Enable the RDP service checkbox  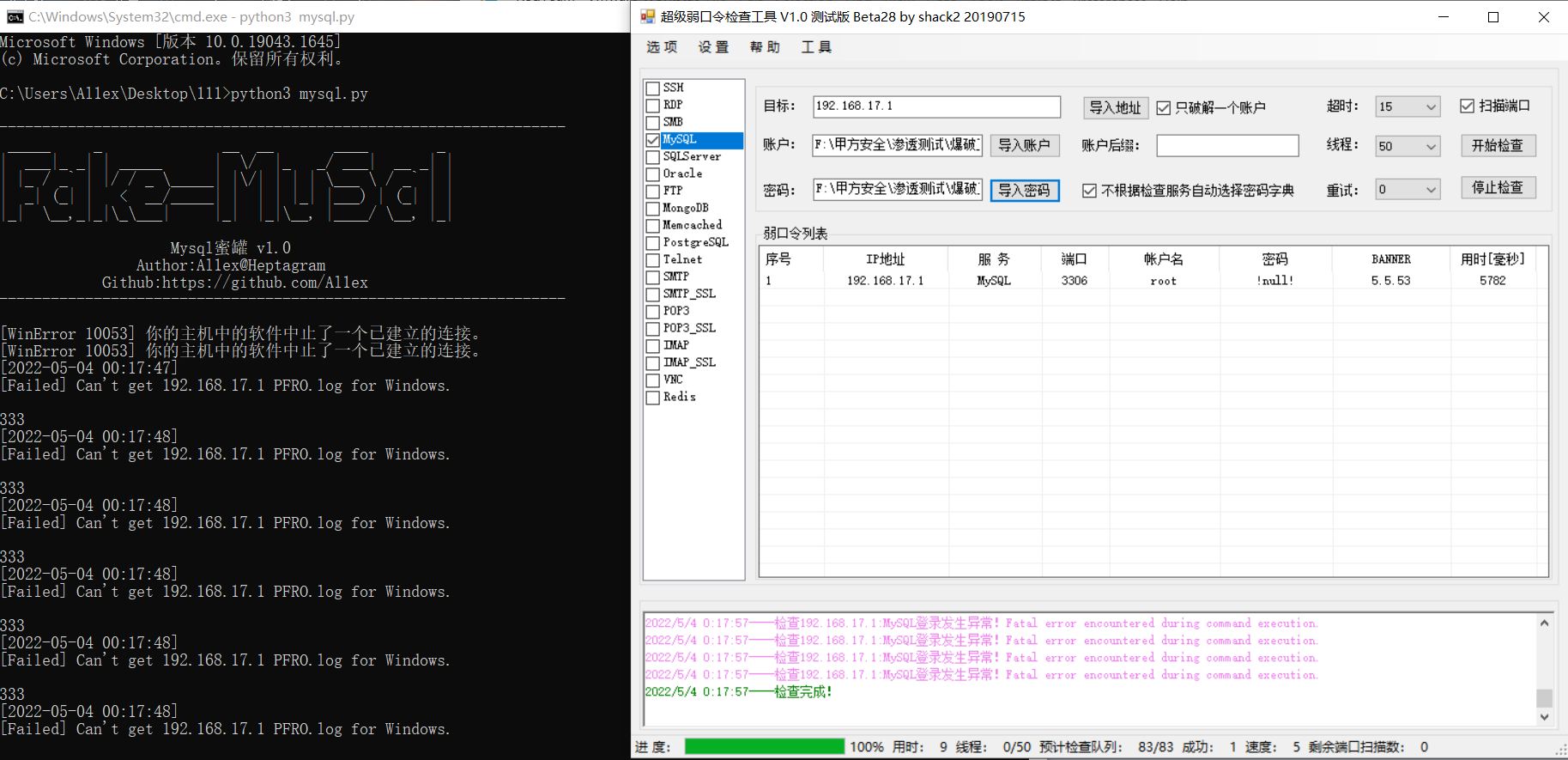click(x=653, y=106)
